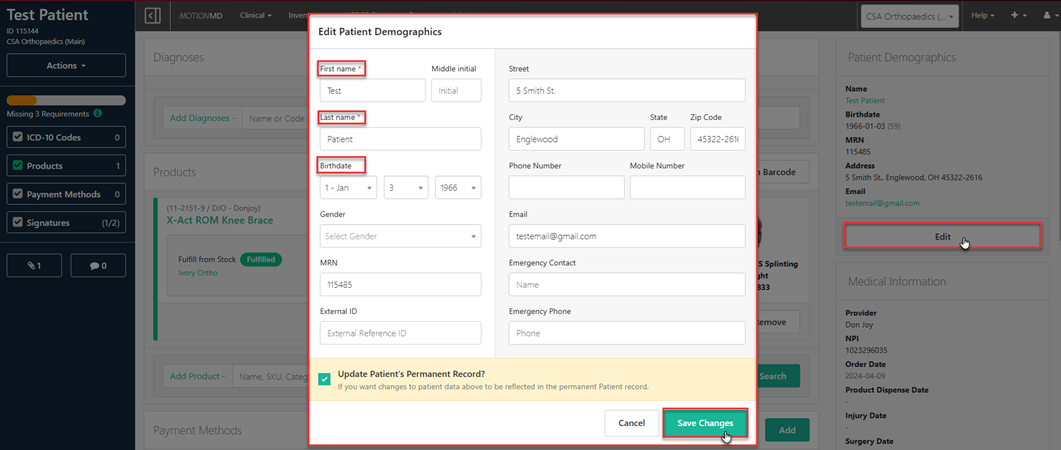
Task: Toggle Update Patient's Permanent Record checkbox
Action: pyautogui.click(x=325, y=378)
